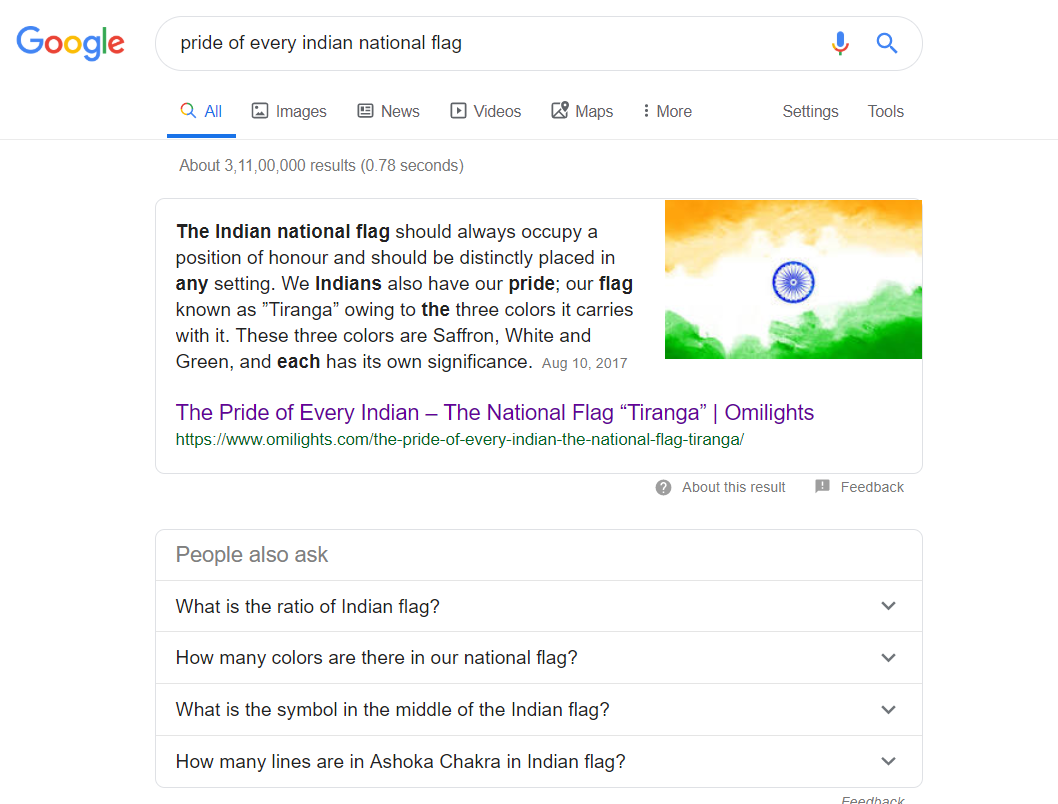Open the Videos results tab

coord(486,111)
